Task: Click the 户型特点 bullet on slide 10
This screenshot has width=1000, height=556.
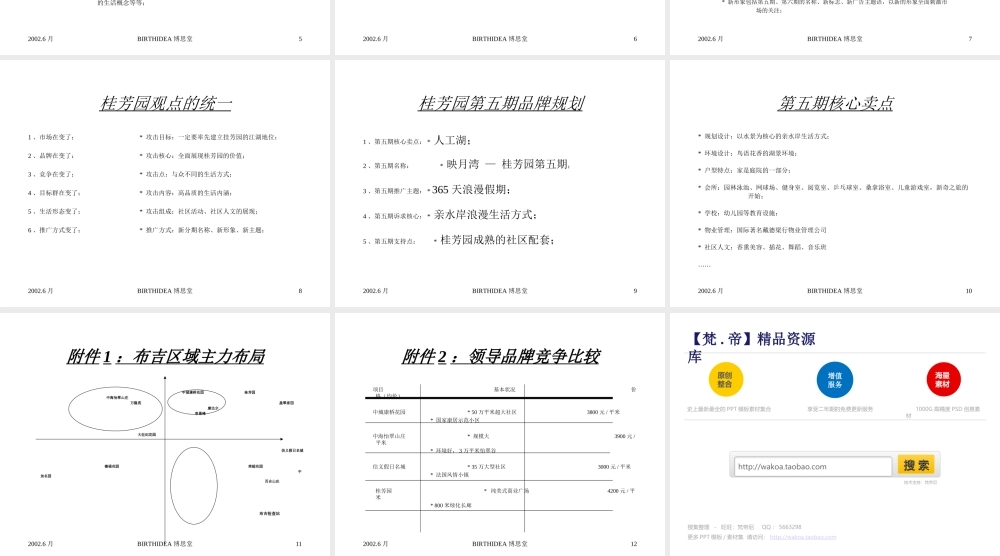Action: pos(745,170)
